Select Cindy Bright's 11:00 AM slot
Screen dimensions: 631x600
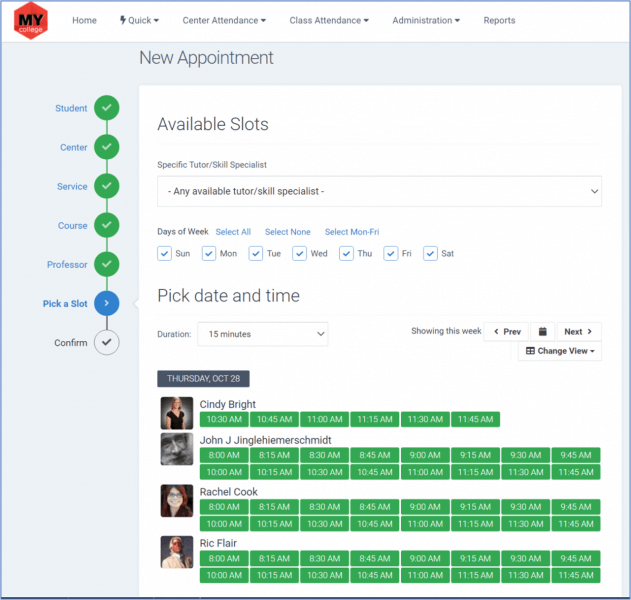click(325, 419)
